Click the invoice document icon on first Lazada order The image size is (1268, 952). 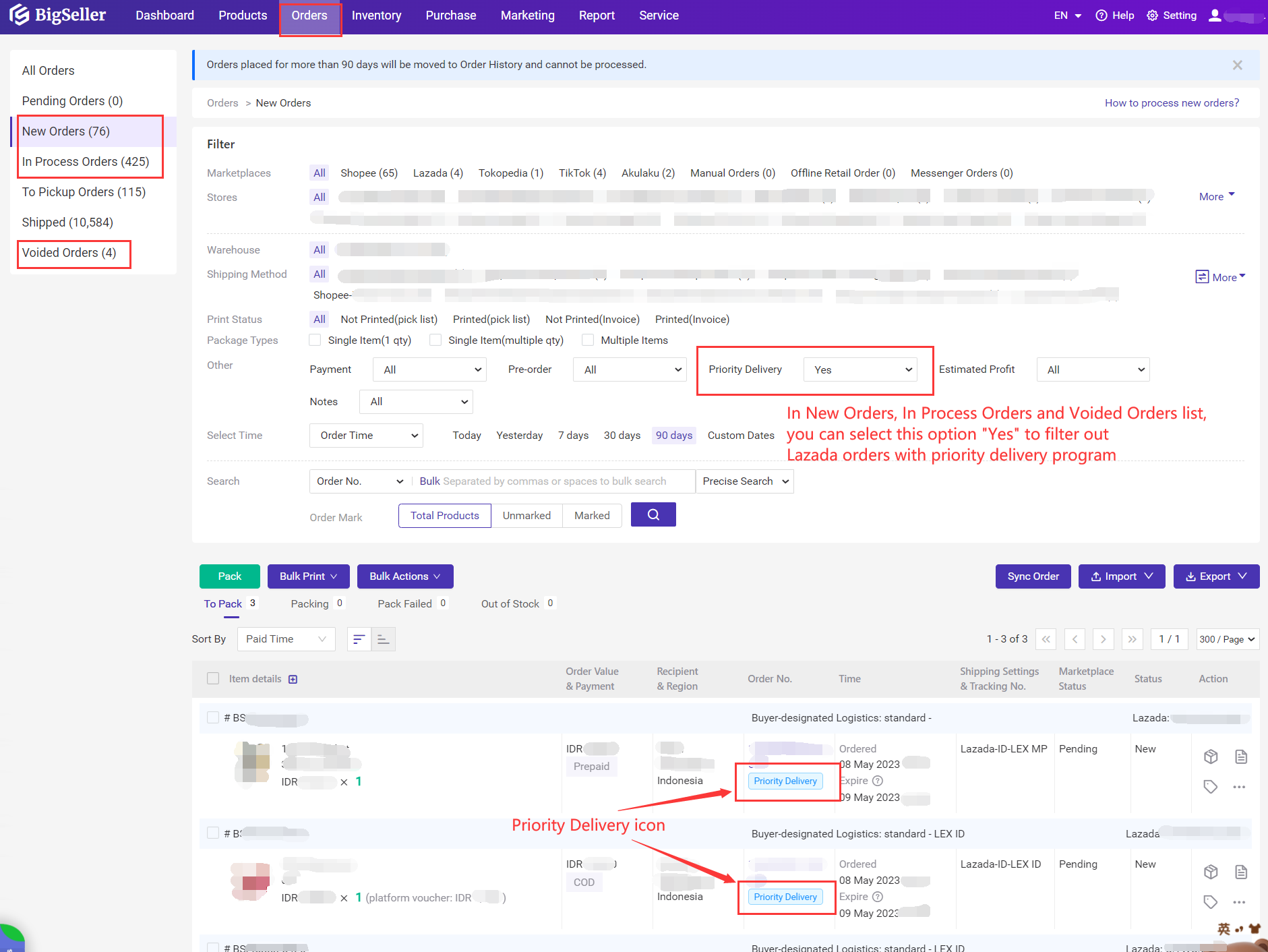click(1241, 756)
